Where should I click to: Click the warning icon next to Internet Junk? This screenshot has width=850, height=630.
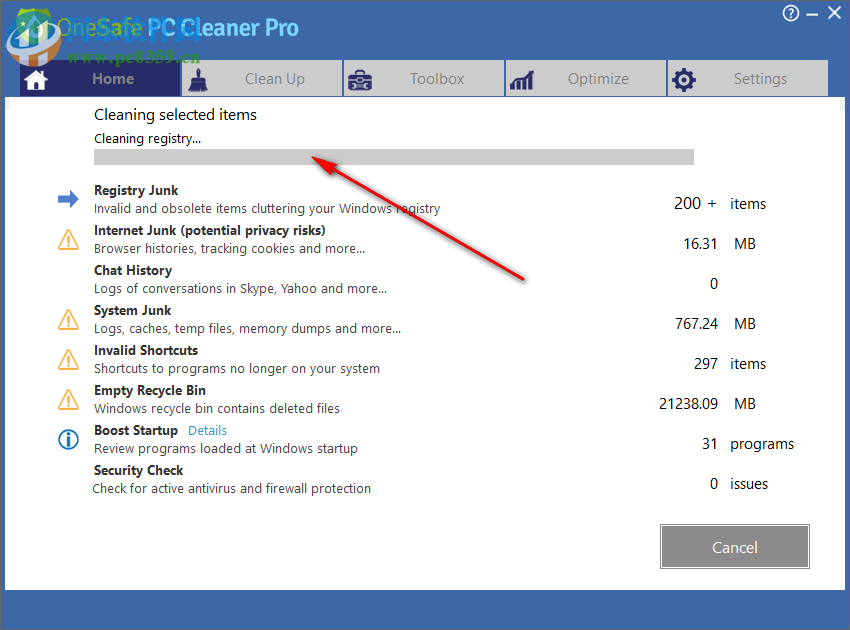click(67, 239)
